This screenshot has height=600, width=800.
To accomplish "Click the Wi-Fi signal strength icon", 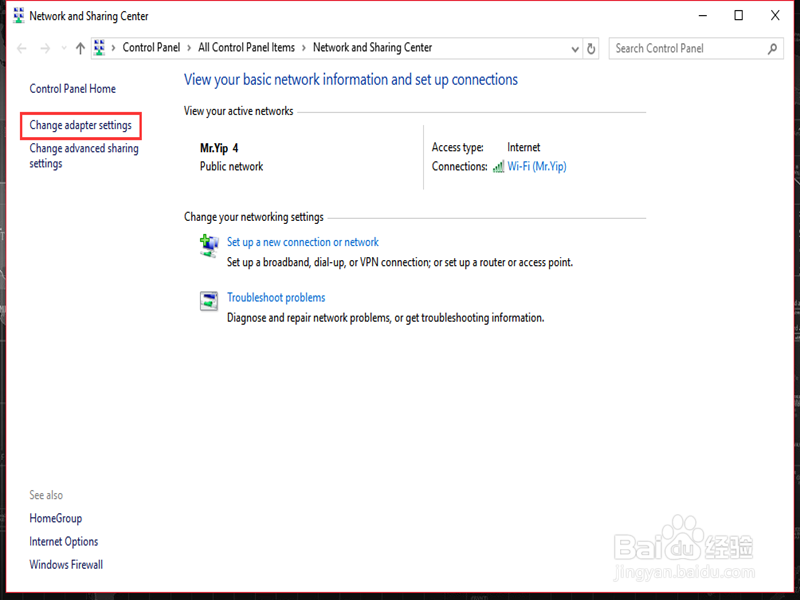I will point(498,166).
